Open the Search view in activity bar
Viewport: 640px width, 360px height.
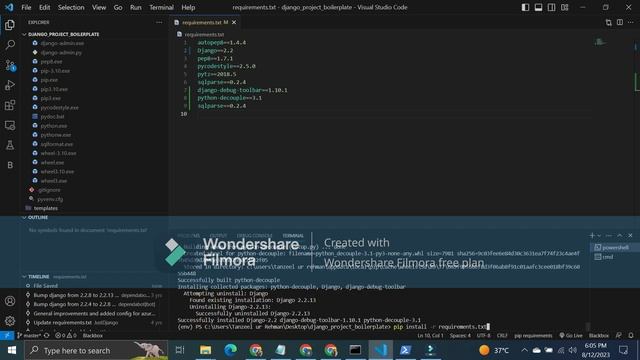[x=10, y=45]
